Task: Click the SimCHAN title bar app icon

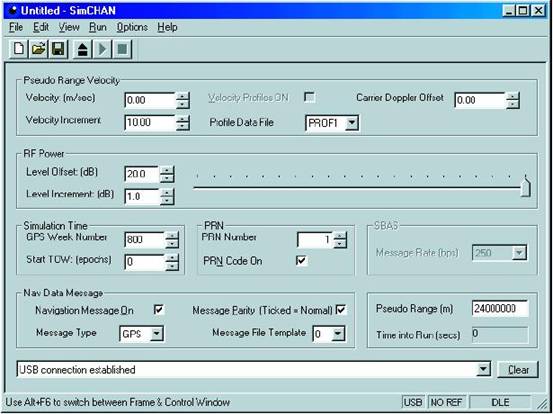Action: [x=12, y=11]
